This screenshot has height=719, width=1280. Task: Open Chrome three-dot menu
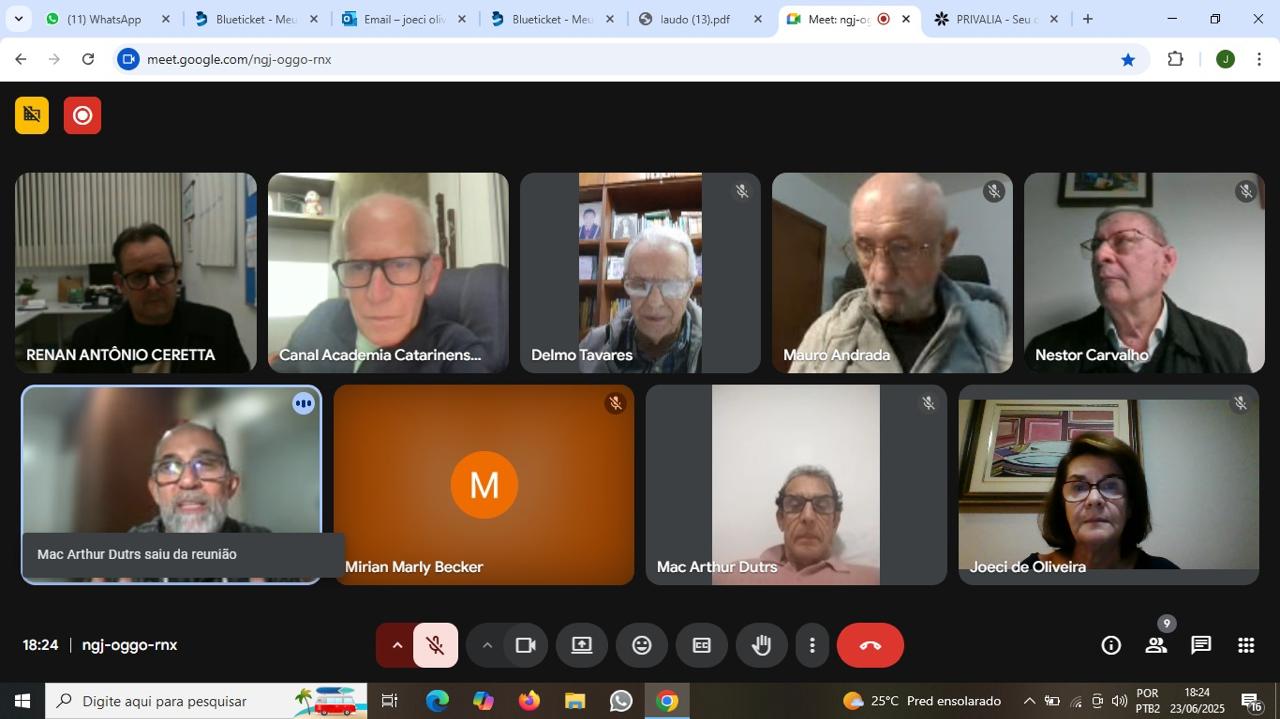pyautogui.click(x=1259, y=59)
